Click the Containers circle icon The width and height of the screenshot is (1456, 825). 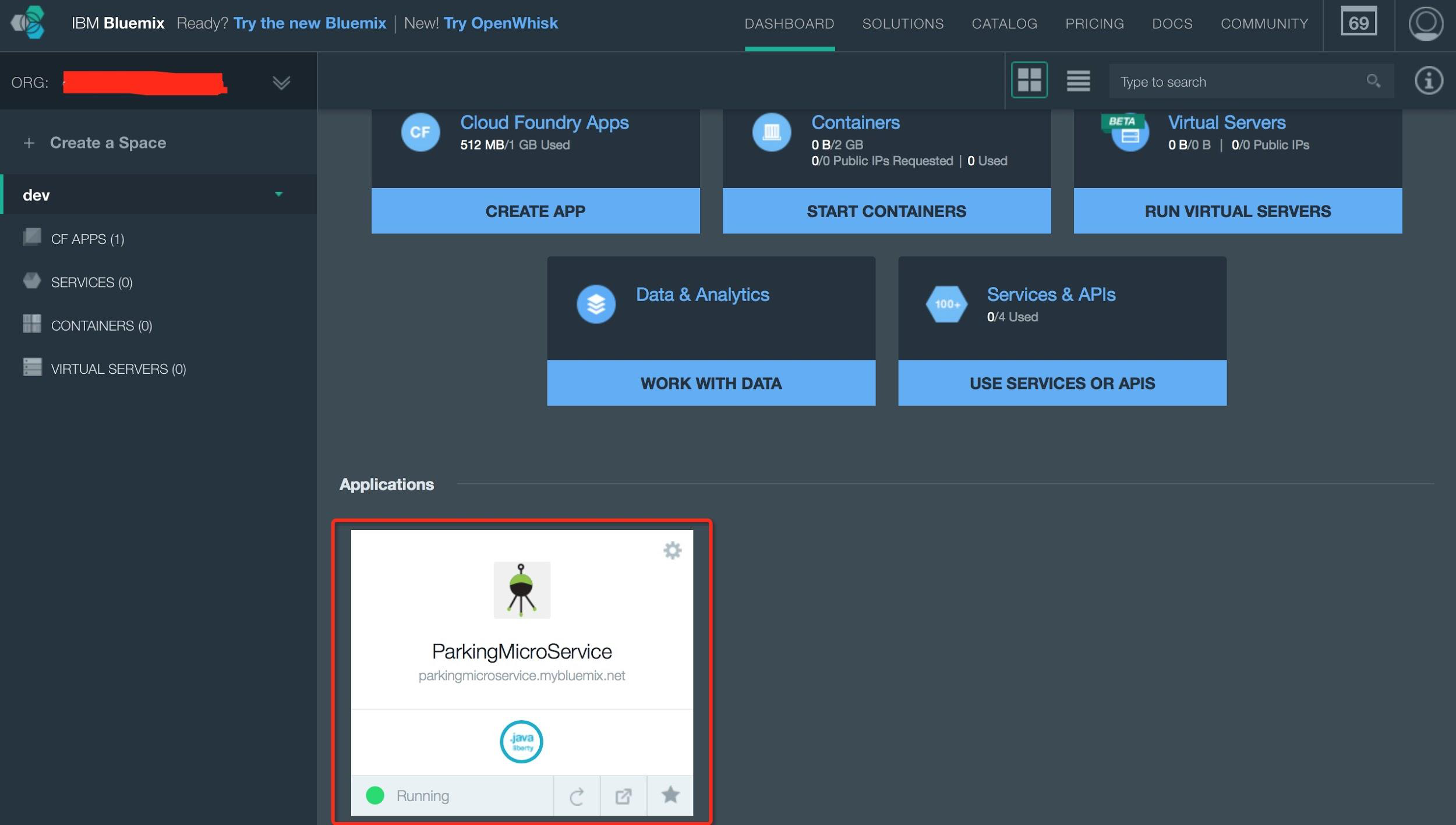coord(771,132)
